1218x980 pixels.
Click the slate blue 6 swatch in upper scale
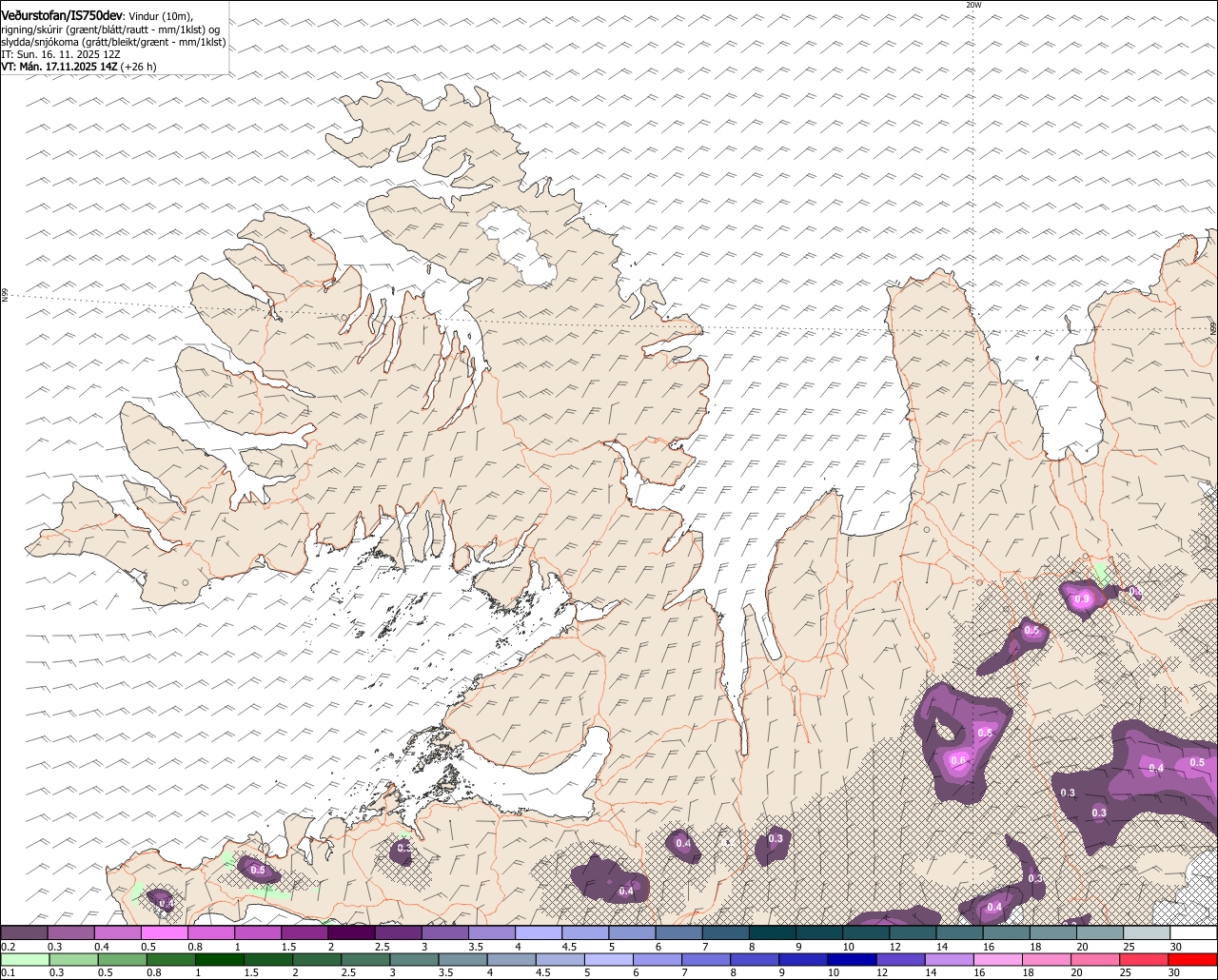click(679, 932)
